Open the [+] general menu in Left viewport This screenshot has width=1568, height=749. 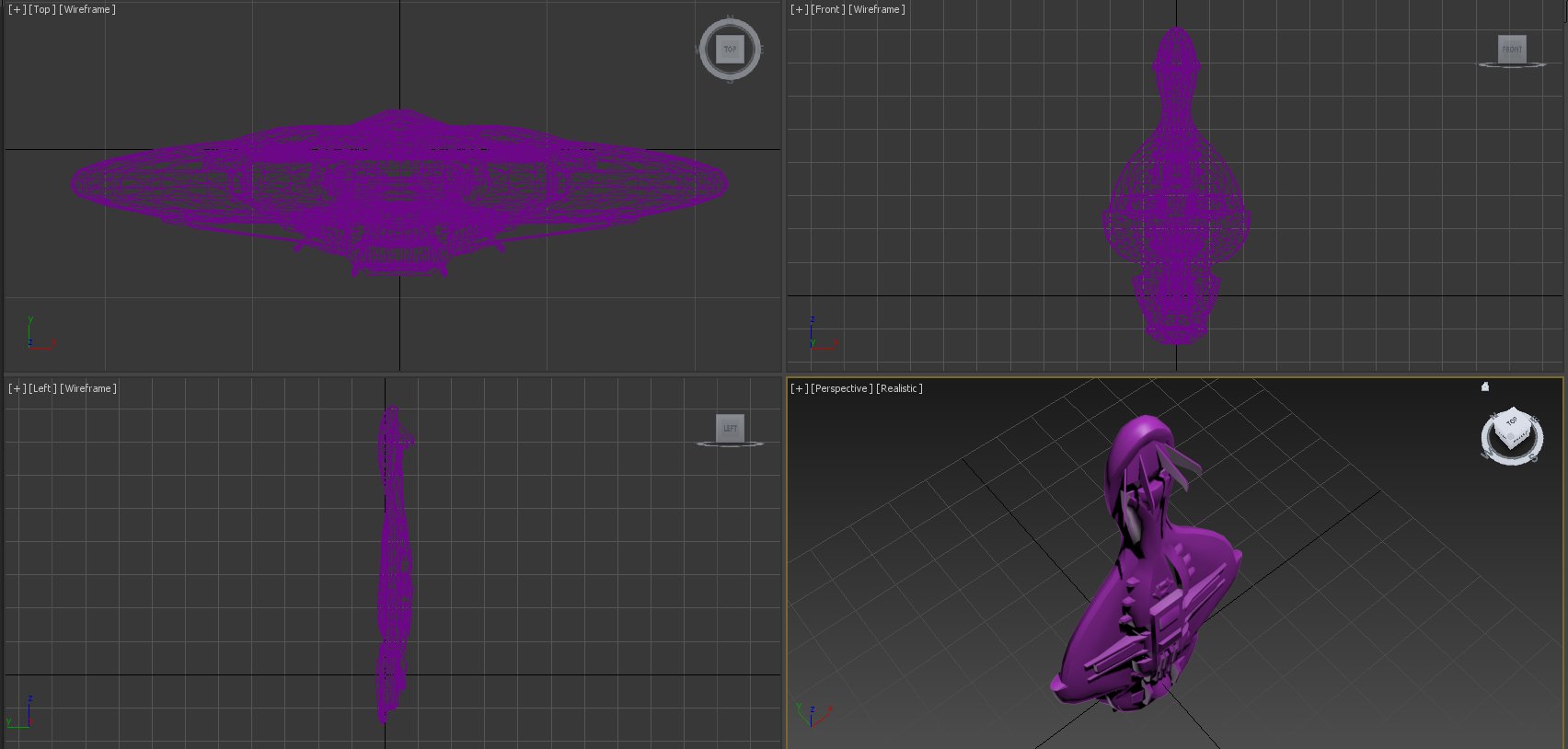tap(17, 388)
